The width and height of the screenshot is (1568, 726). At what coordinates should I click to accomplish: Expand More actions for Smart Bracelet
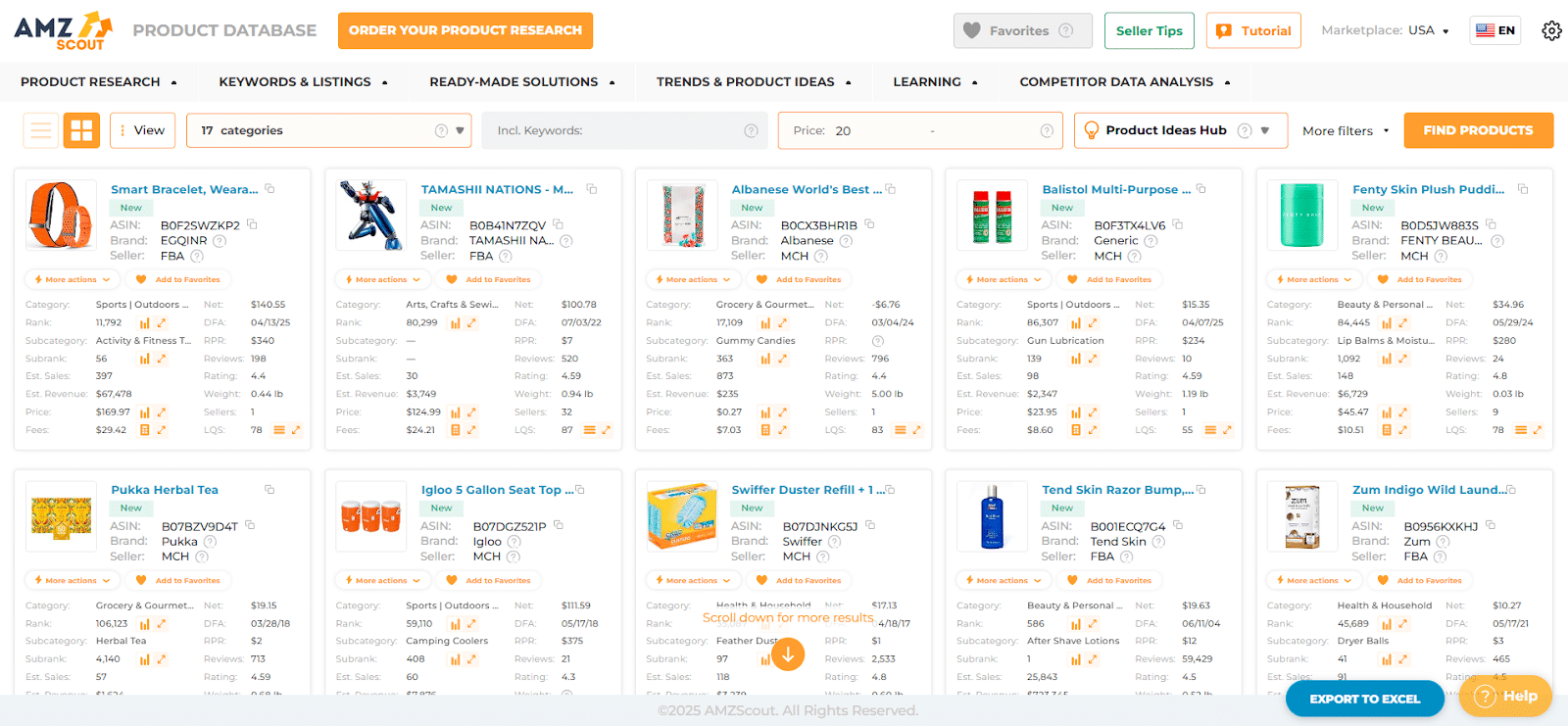(73, 279)
